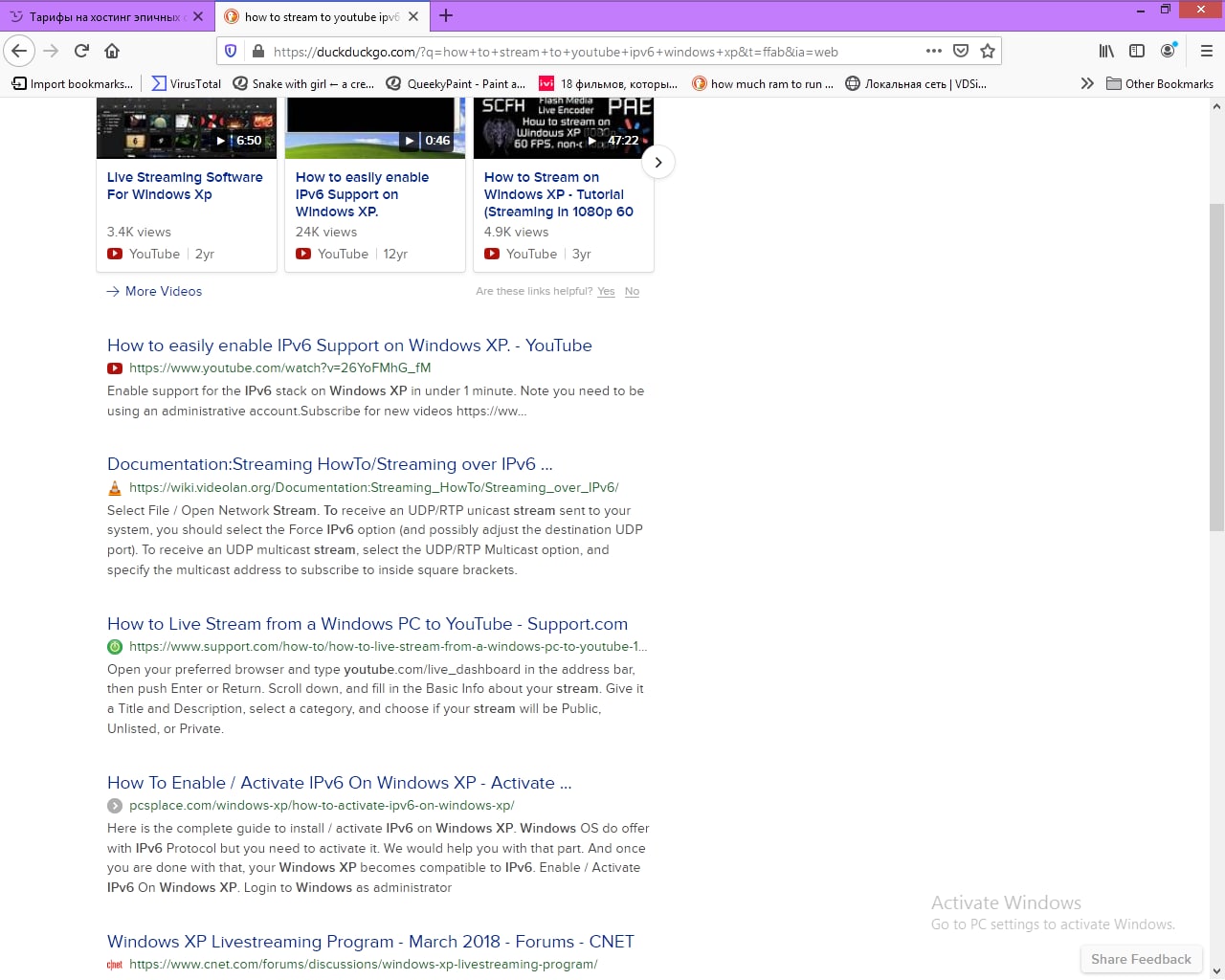Open 'How to easily enable IPv6 Support' video card title
Image resolution: width=1225 pixels, height=980 pixels.
(362, 194)
